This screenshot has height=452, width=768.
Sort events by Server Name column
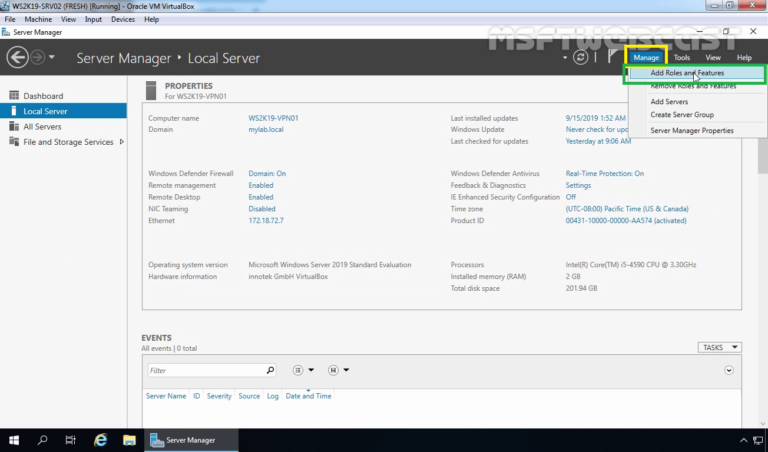[166, 396]
